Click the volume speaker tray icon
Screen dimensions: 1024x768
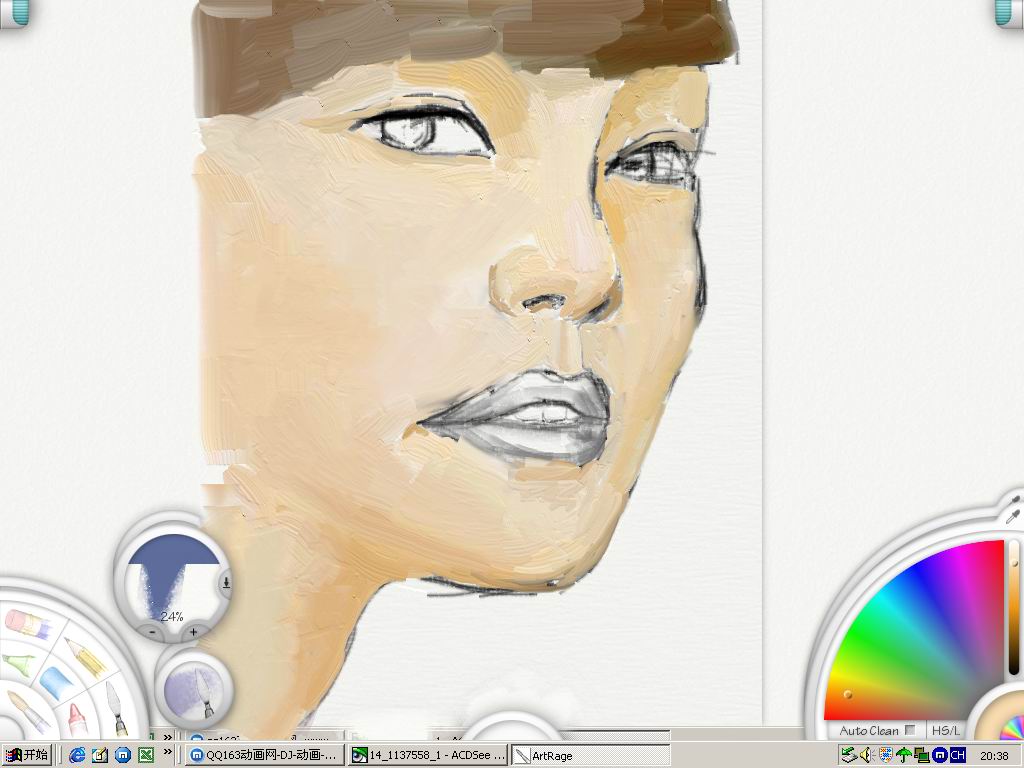pyautogui.click(x=867, y=755)
